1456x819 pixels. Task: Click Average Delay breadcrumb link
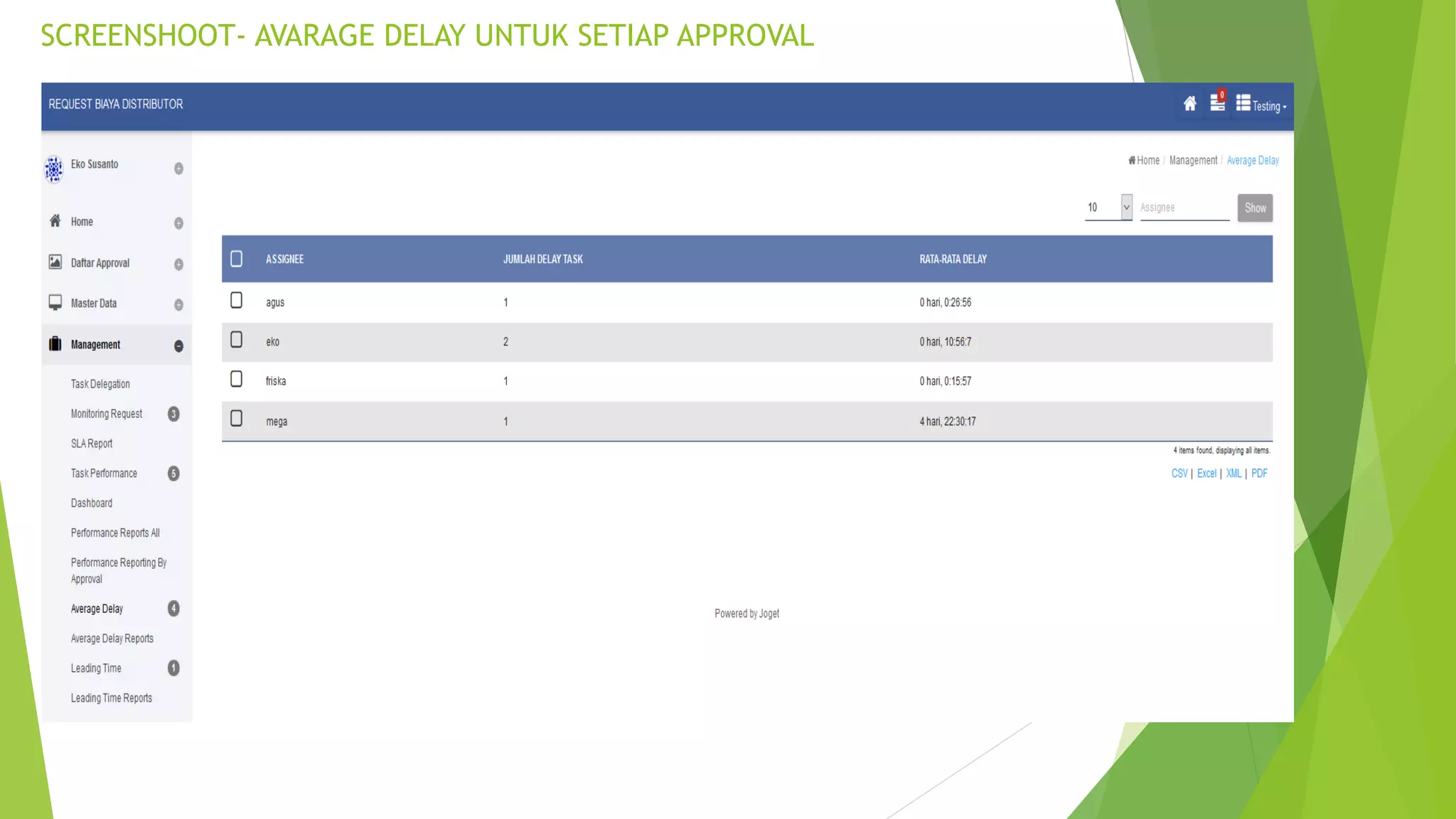(x=1253, y=161)
